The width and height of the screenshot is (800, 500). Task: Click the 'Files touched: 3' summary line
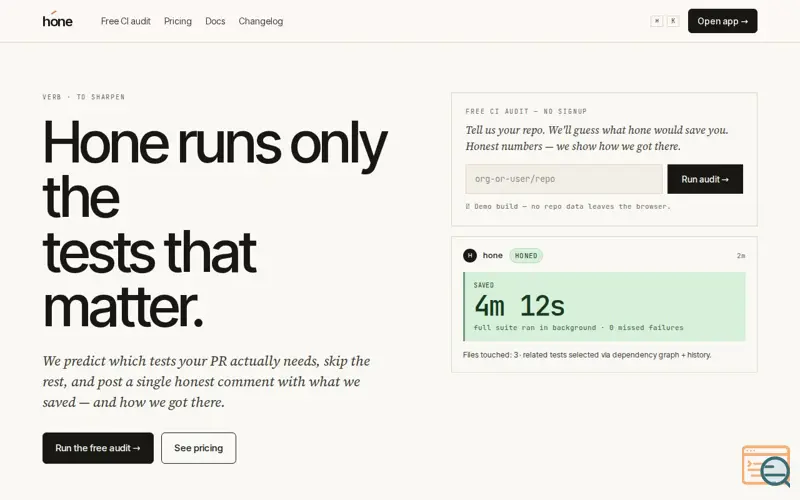click(x=587, y=355)
